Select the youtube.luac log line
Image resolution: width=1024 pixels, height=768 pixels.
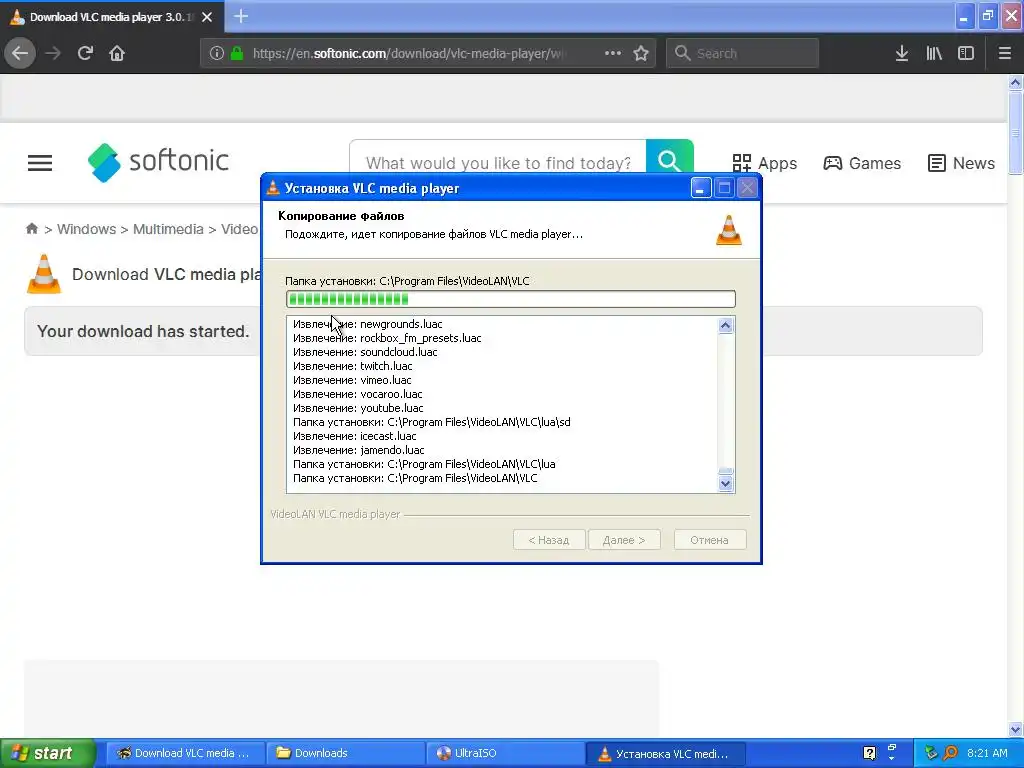[358, 408]
